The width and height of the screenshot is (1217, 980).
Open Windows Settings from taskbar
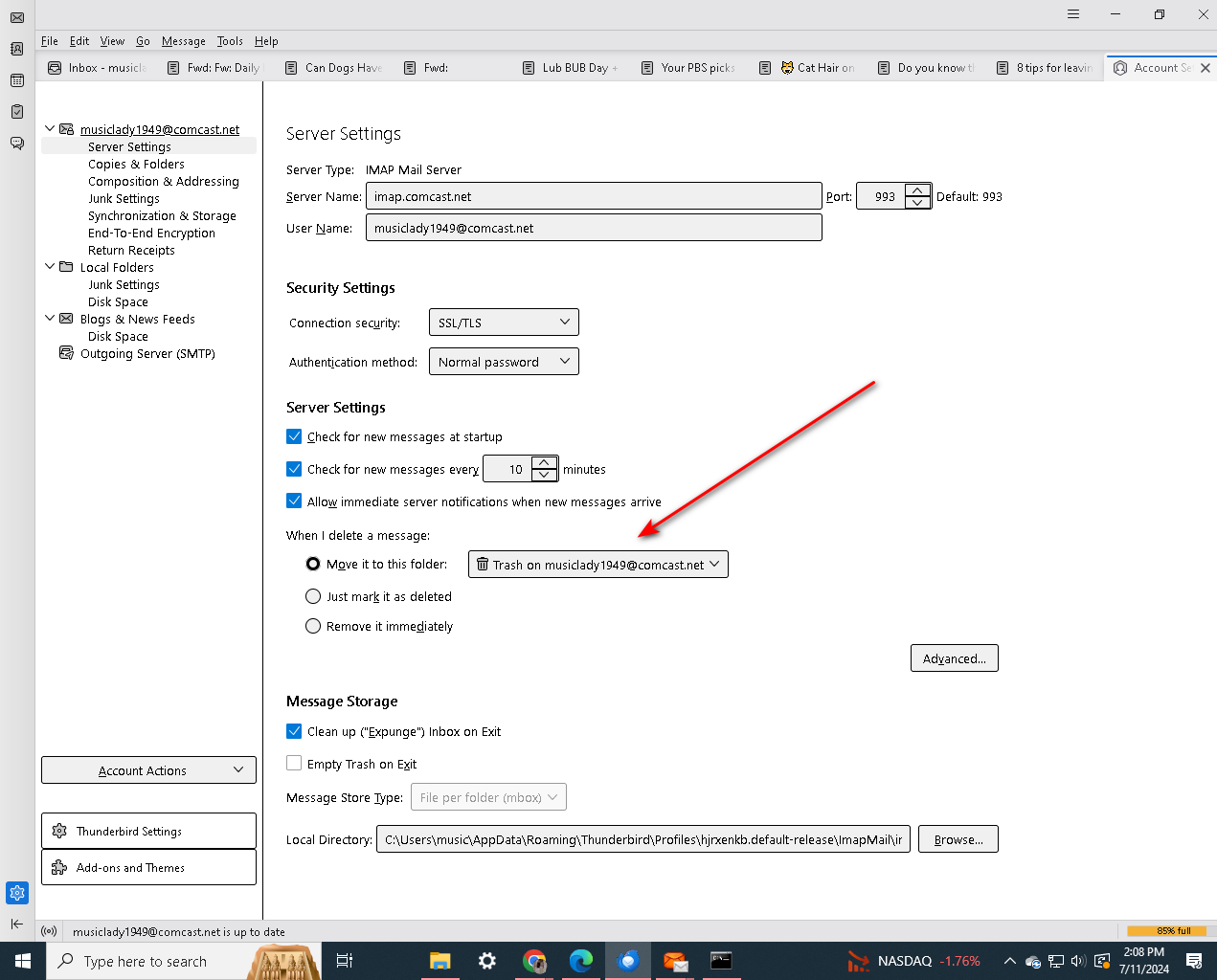pyautogui.click(x=487, y=961)
